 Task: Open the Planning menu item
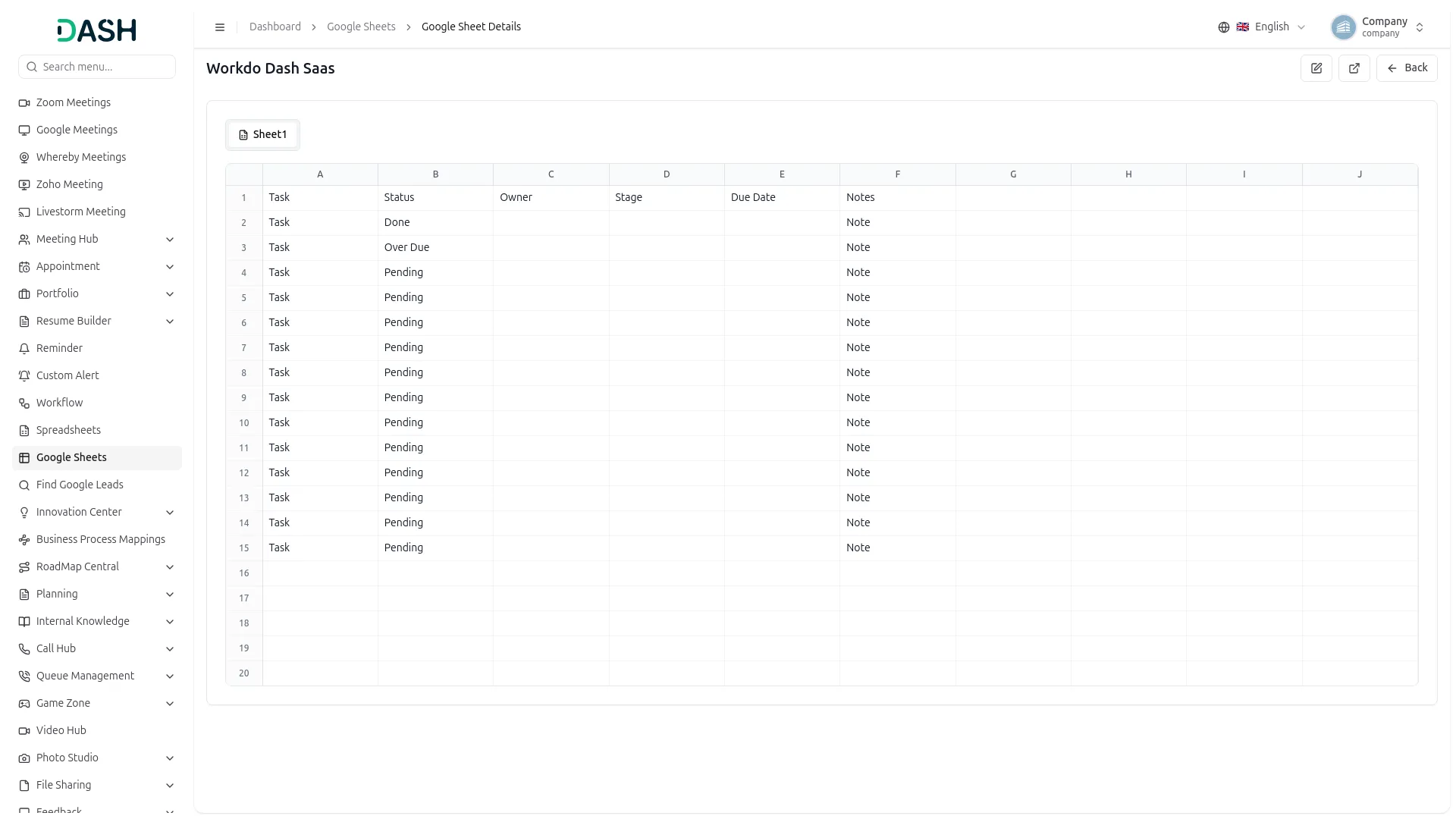[97, 595]
